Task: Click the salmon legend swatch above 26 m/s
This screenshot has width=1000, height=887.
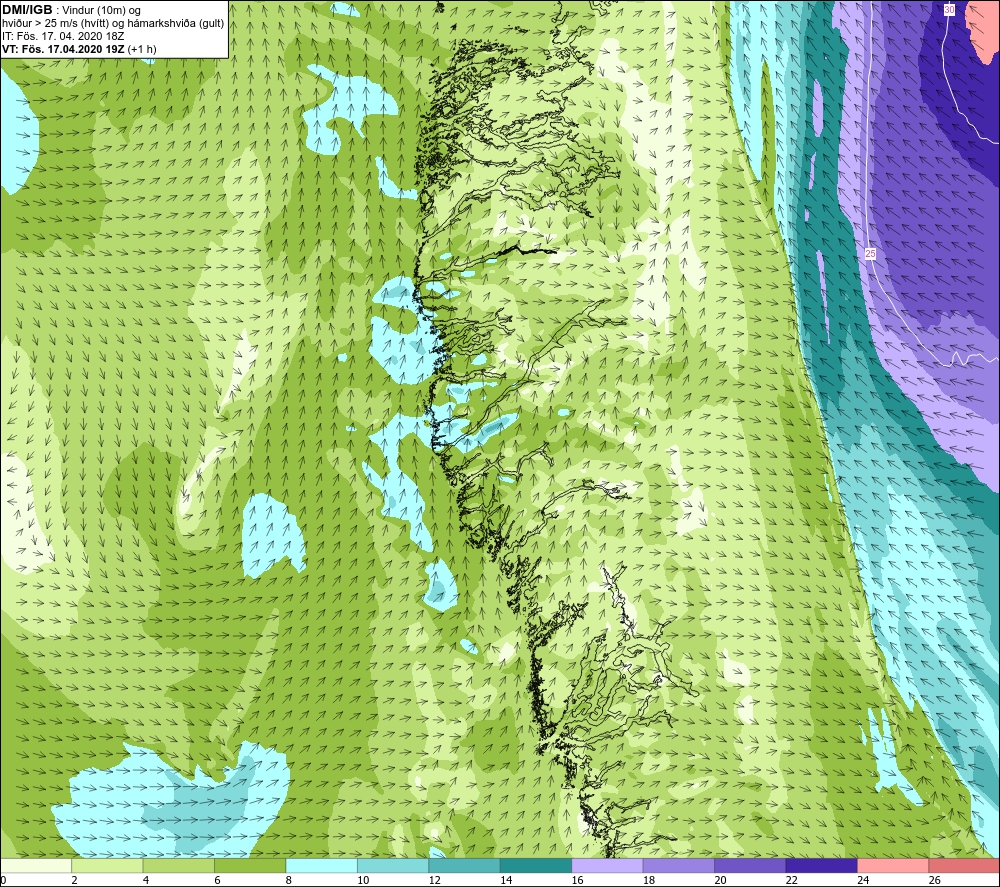Action: (x=964, y=865)
